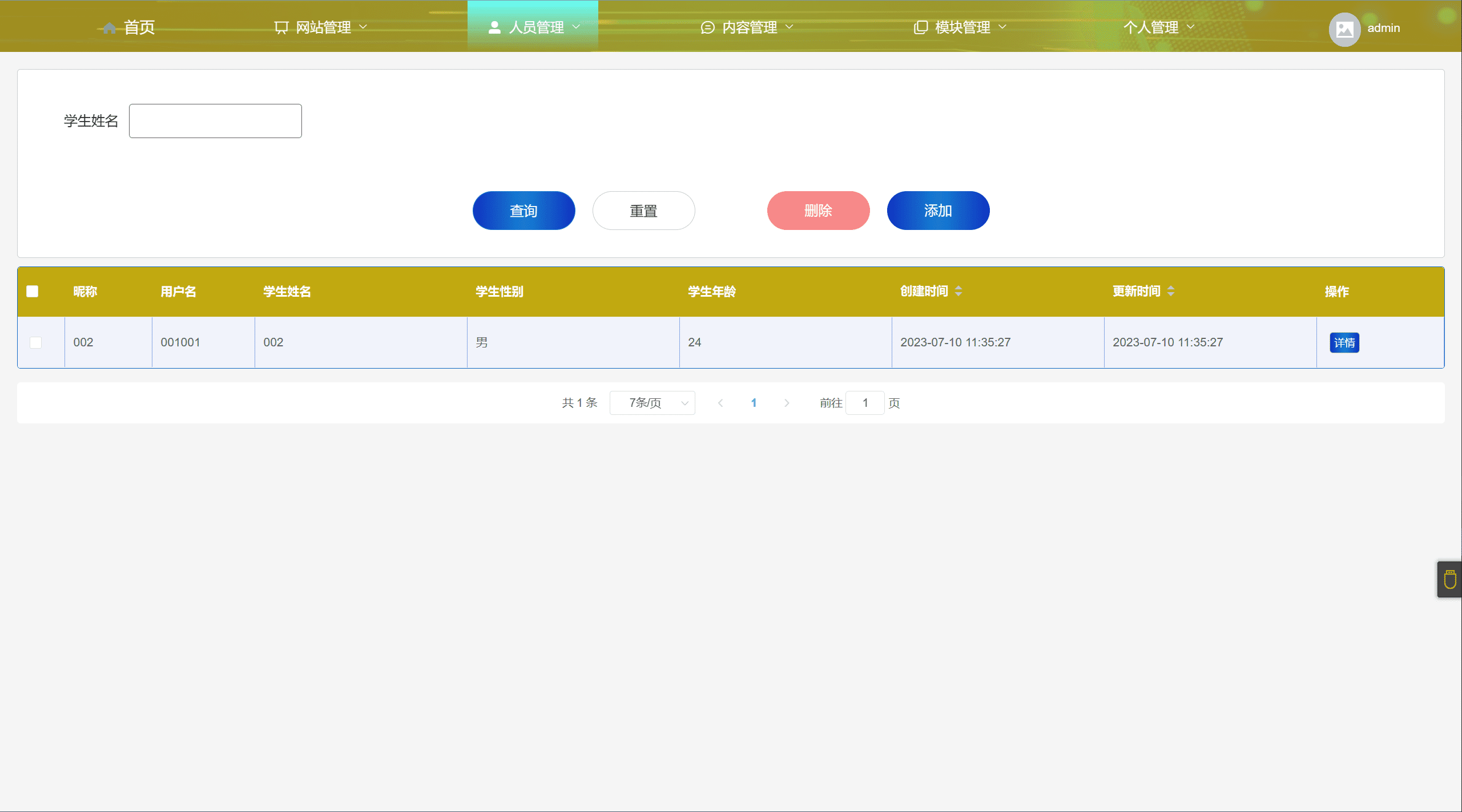Go to next page arrow
The image size is (1462, 812).
[787, 403]
